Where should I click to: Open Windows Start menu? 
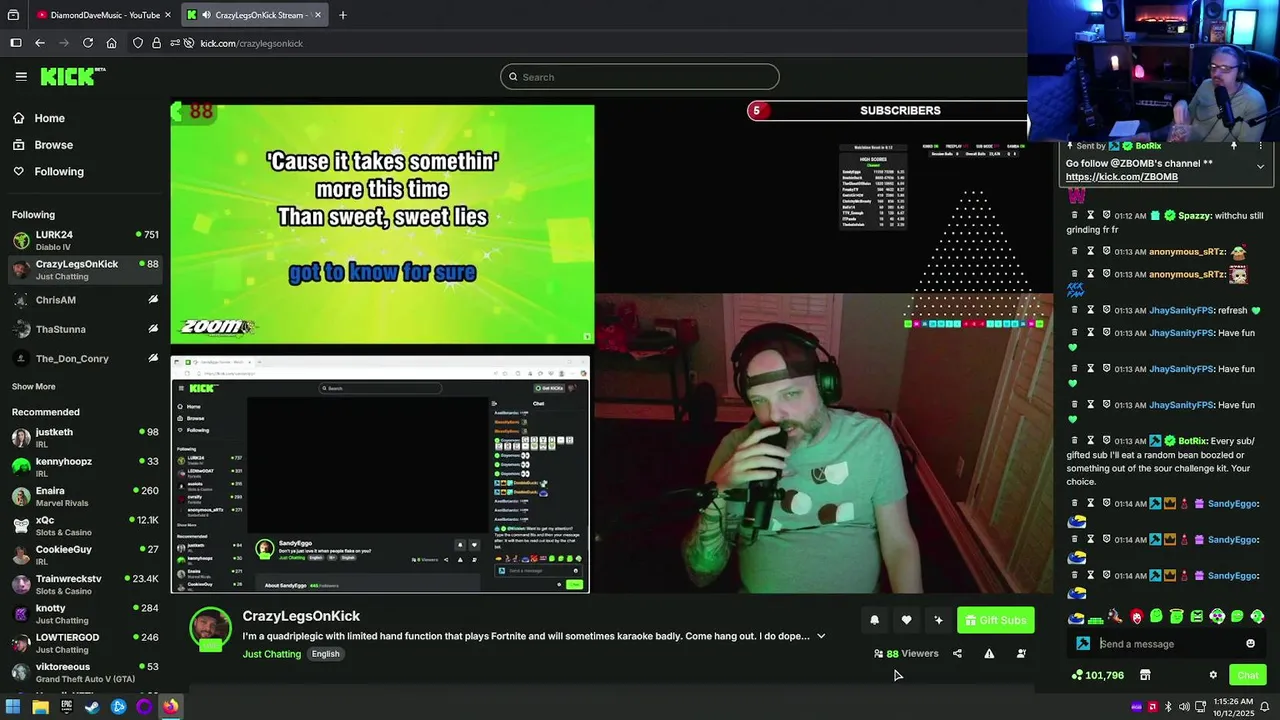[x=13, y=707]
